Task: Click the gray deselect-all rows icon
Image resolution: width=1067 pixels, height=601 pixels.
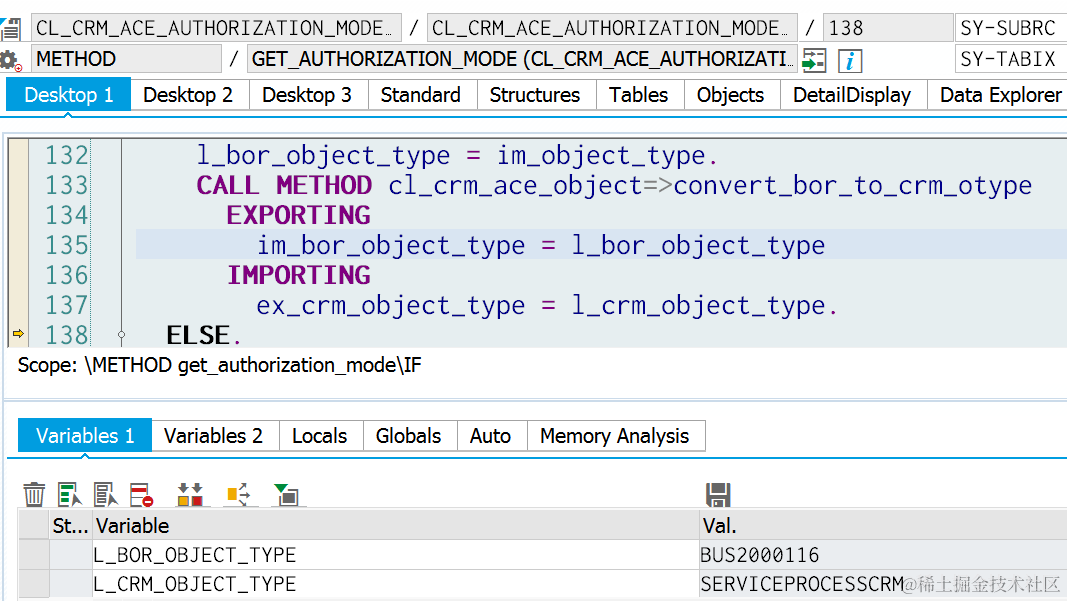Action: pyautogui.click(x=105, y=494)
